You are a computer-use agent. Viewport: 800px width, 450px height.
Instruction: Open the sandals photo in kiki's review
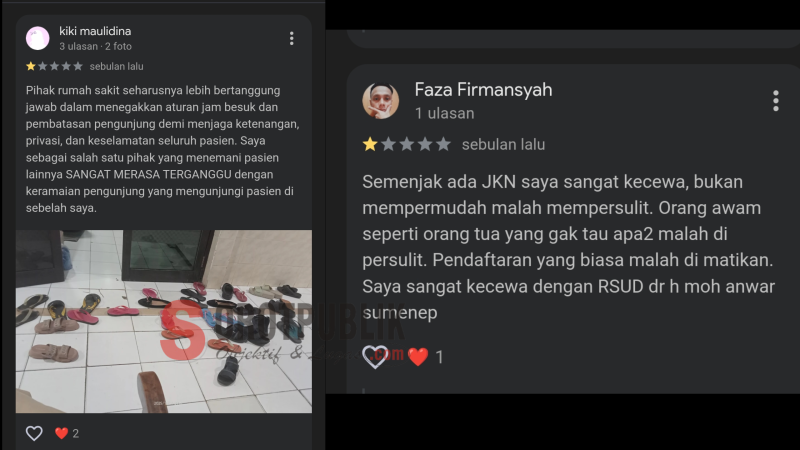pyautogui.click(x=164, y=321)
